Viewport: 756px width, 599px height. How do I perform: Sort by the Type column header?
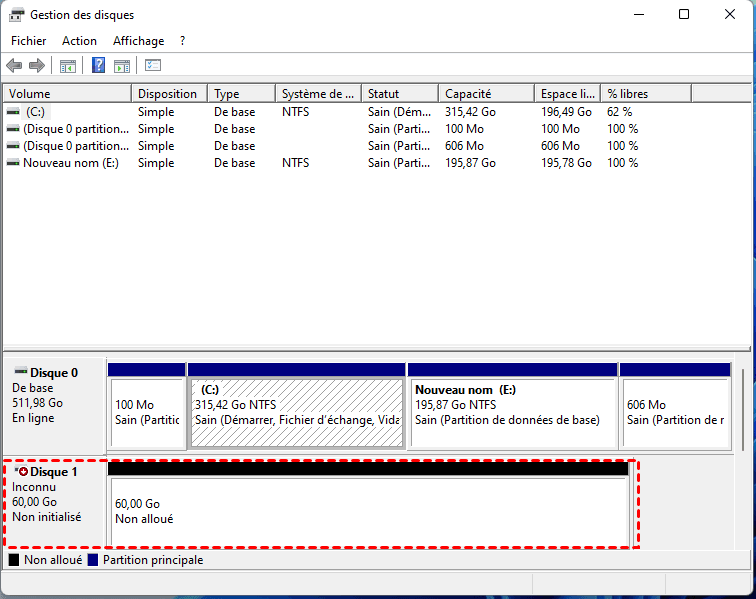[242, 94]
